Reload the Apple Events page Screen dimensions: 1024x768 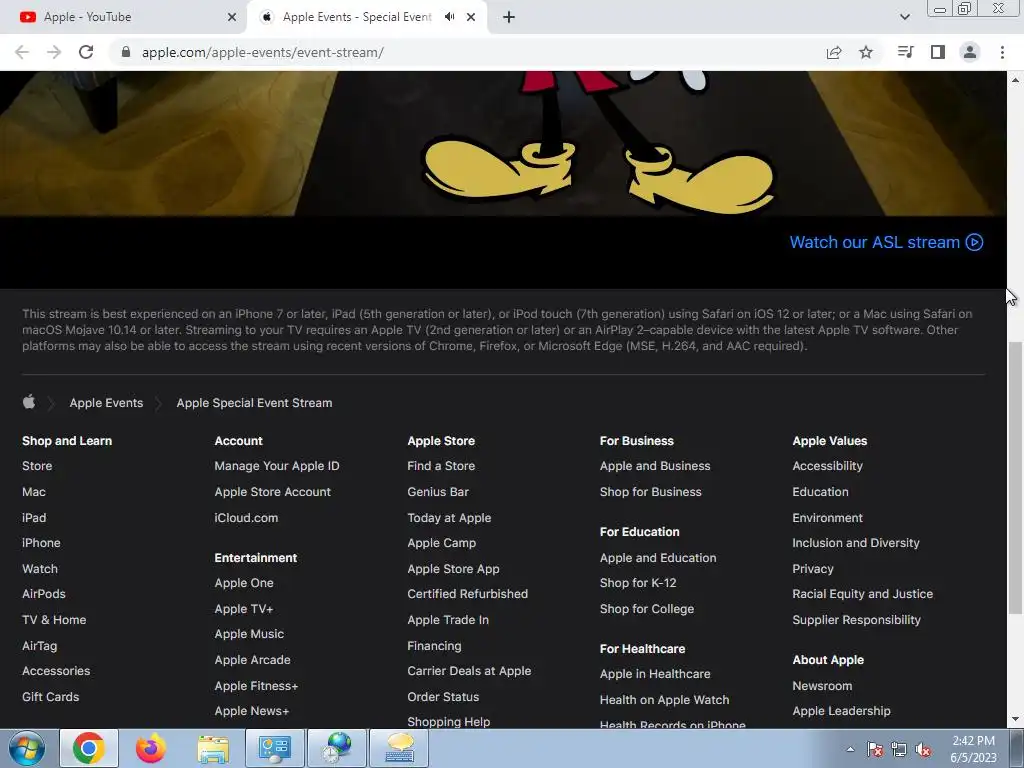pos(86,52)
